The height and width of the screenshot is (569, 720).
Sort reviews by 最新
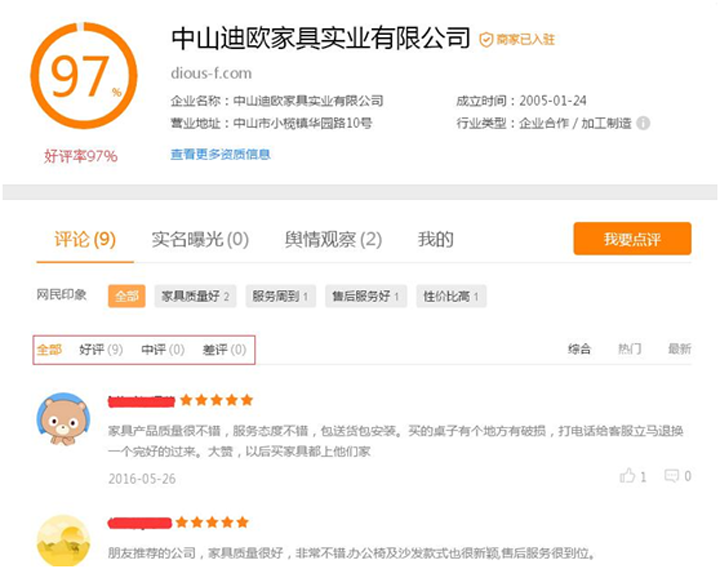(680, 349)
